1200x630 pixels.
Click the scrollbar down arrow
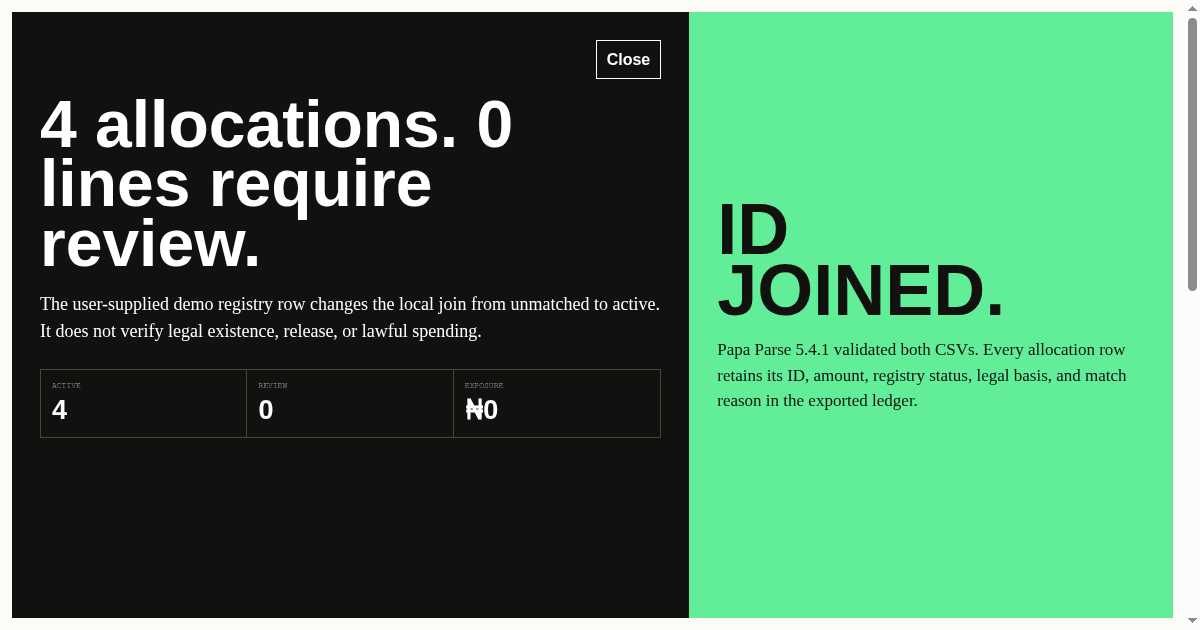pos(1192,621)
